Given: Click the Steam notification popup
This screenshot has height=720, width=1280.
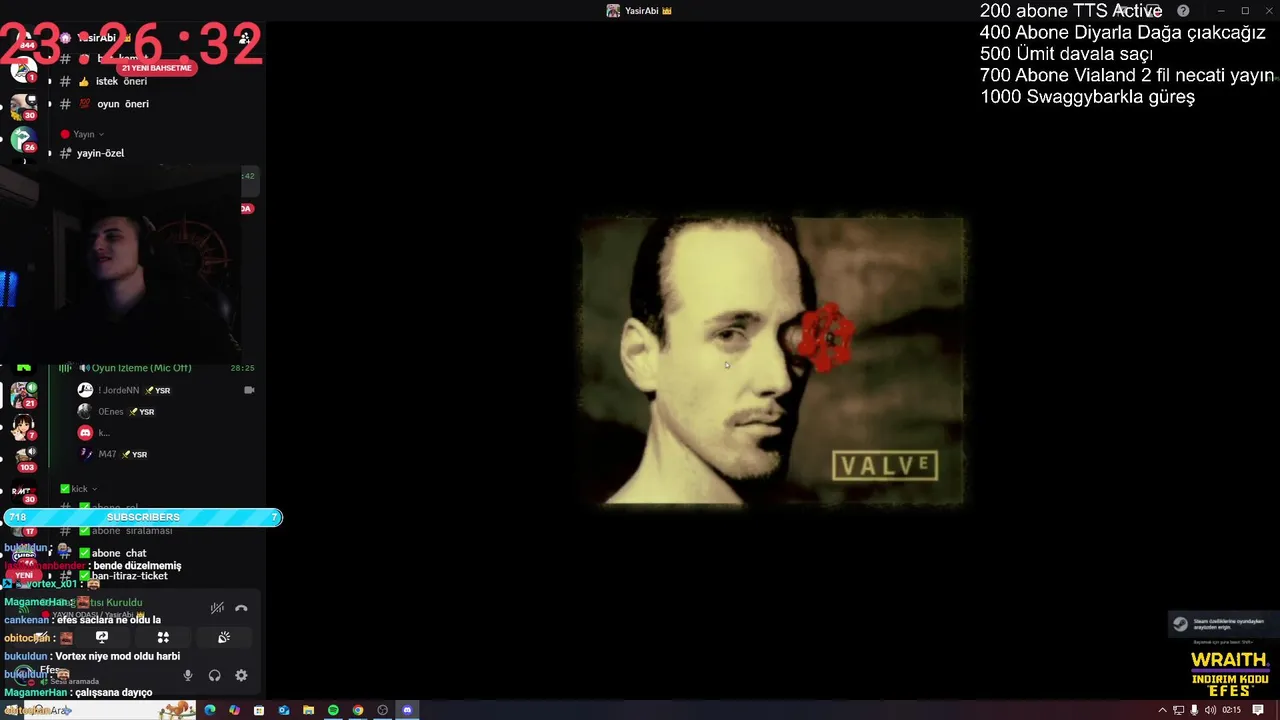Looking at the screenshot, I should [x=1222, y=624].
